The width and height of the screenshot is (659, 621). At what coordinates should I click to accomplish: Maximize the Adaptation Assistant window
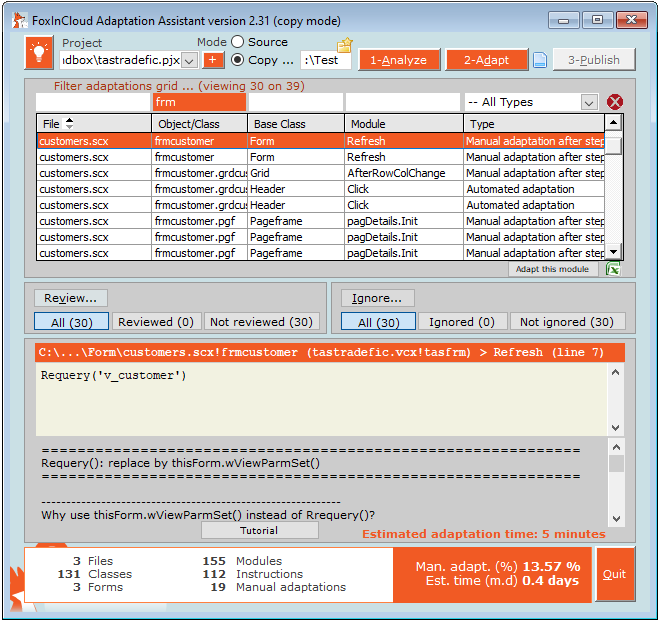tap(597, 20)
